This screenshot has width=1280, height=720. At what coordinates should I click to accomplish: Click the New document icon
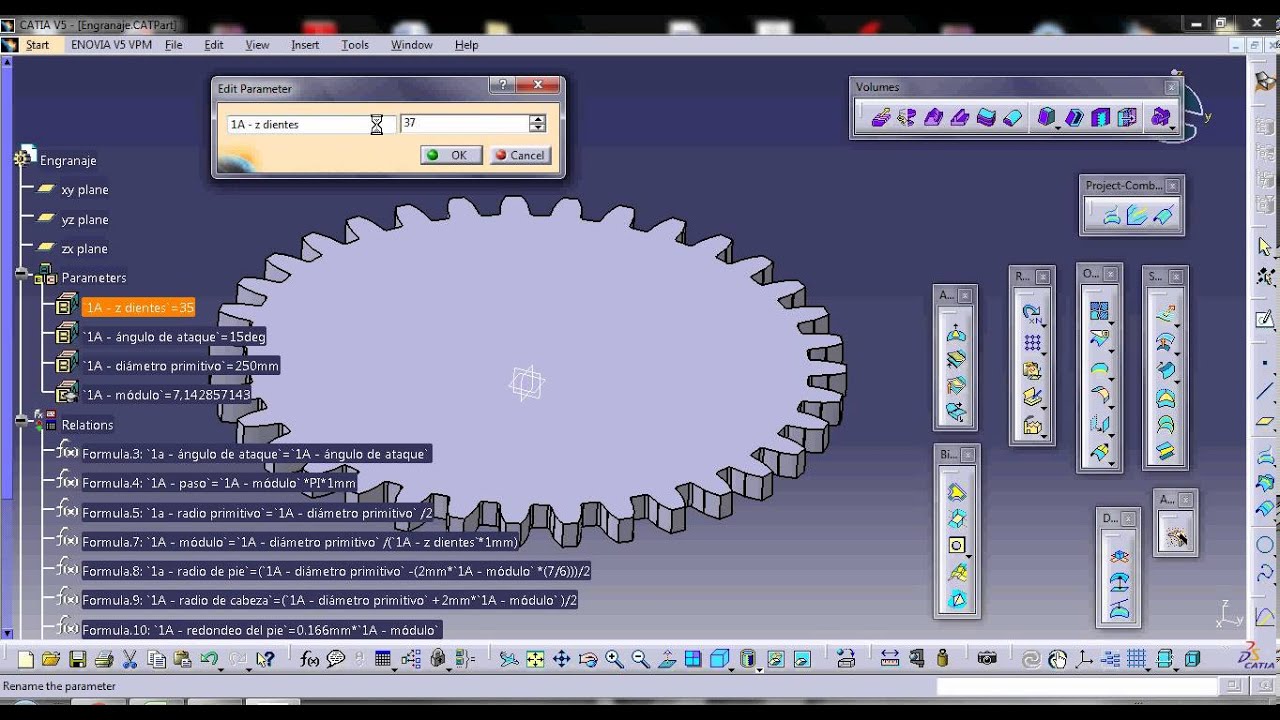pos(26,659)
